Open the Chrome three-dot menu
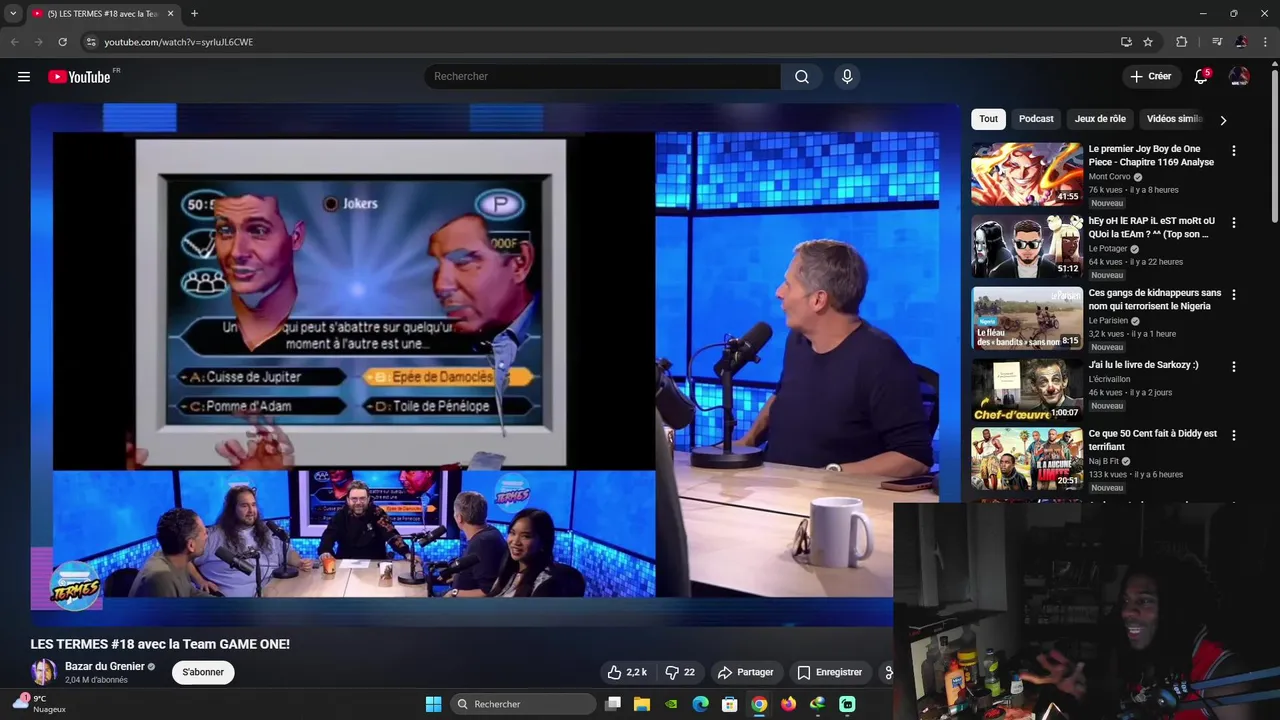Image resolution: width=1280 pixels, height=720 pixels. click(x=1265, y=42)
